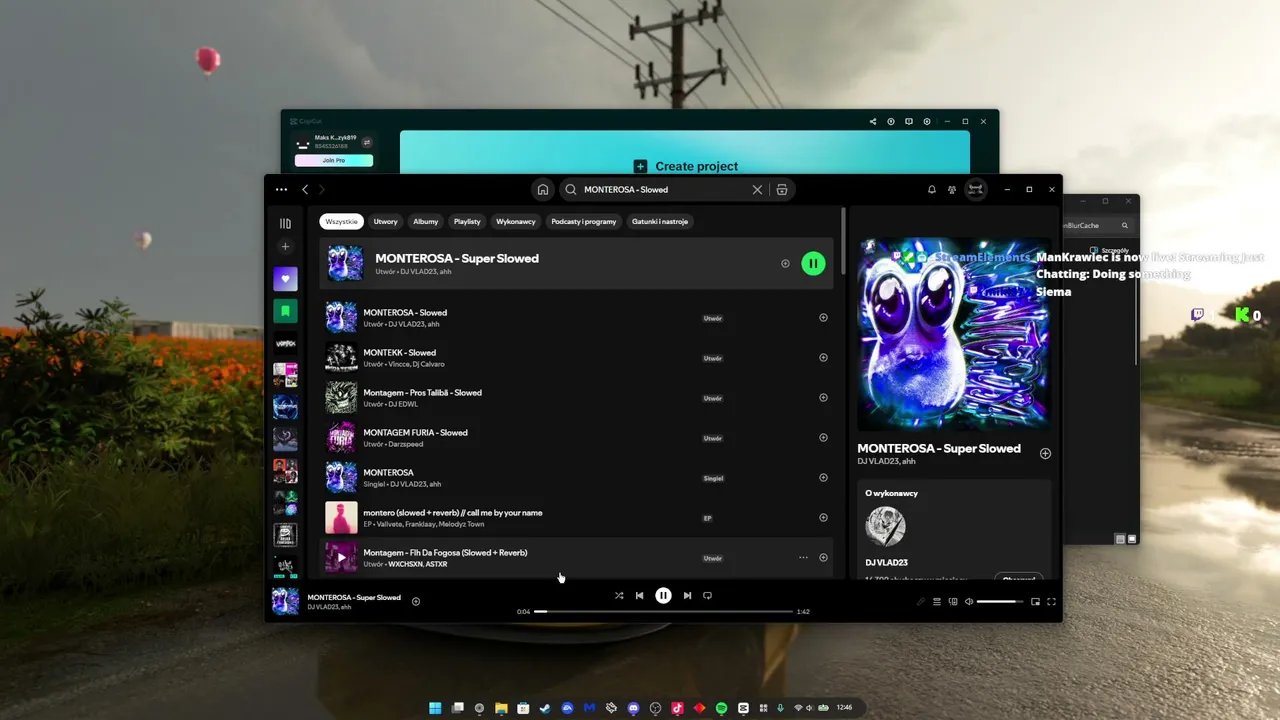Screen dimensions: 1280x720
Task: Select the Playlisty filter
Action: coord(467,221)
